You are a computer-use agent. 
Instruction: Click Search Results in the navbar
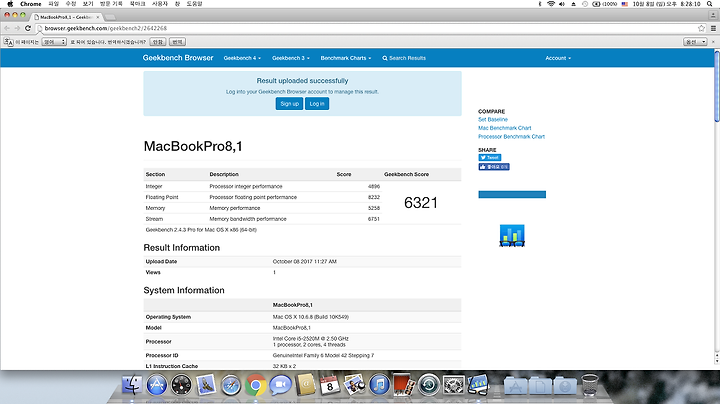tap(404, 58)
